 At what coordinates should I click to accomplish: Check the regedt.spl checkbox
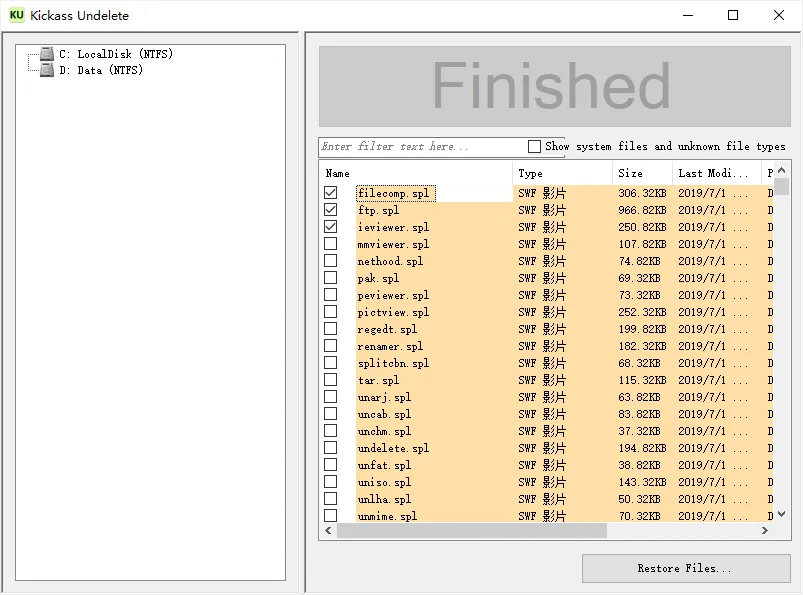331,329
